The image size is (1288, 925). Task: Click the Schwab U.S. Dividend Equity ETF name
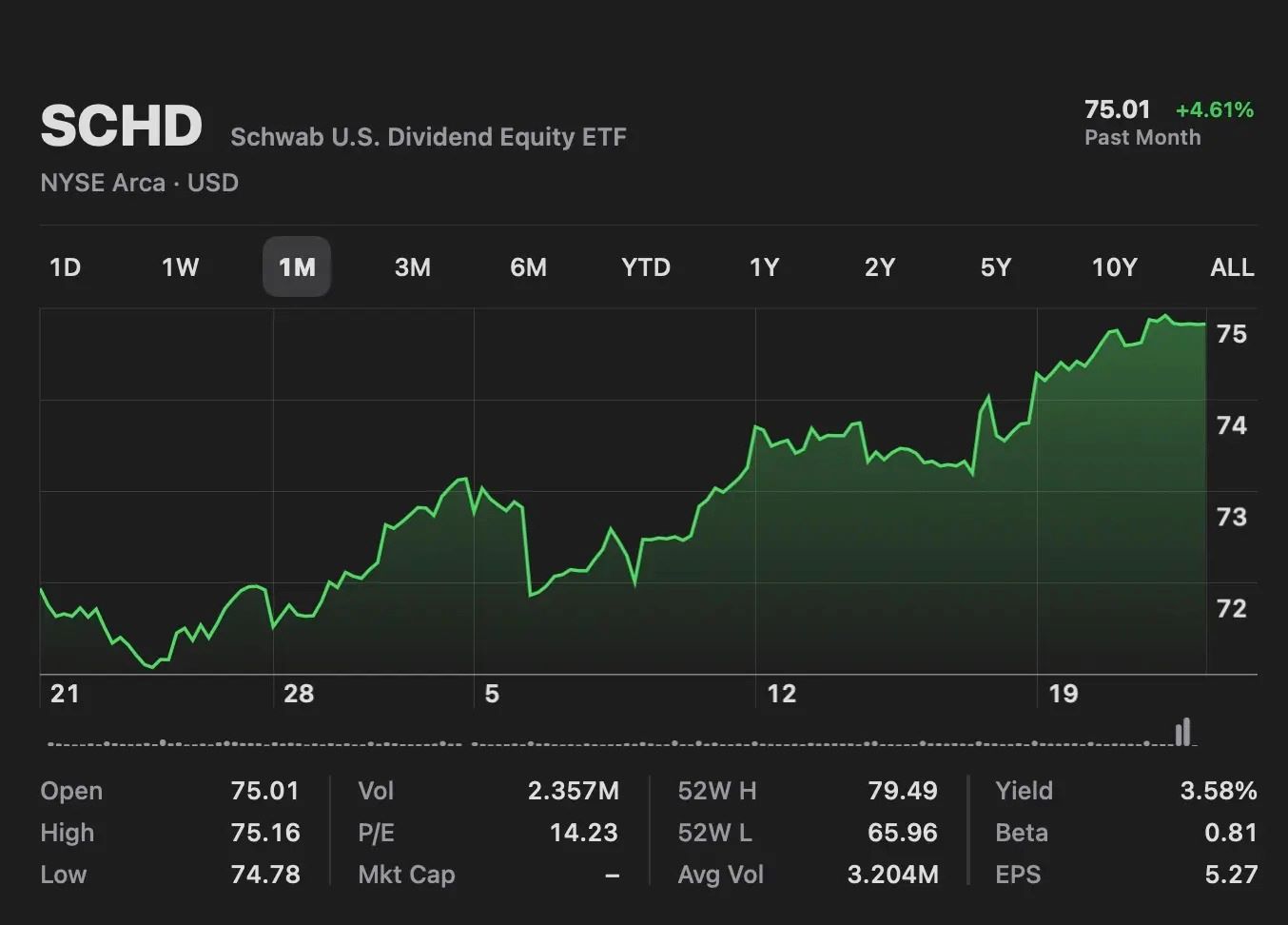point(428,137)
